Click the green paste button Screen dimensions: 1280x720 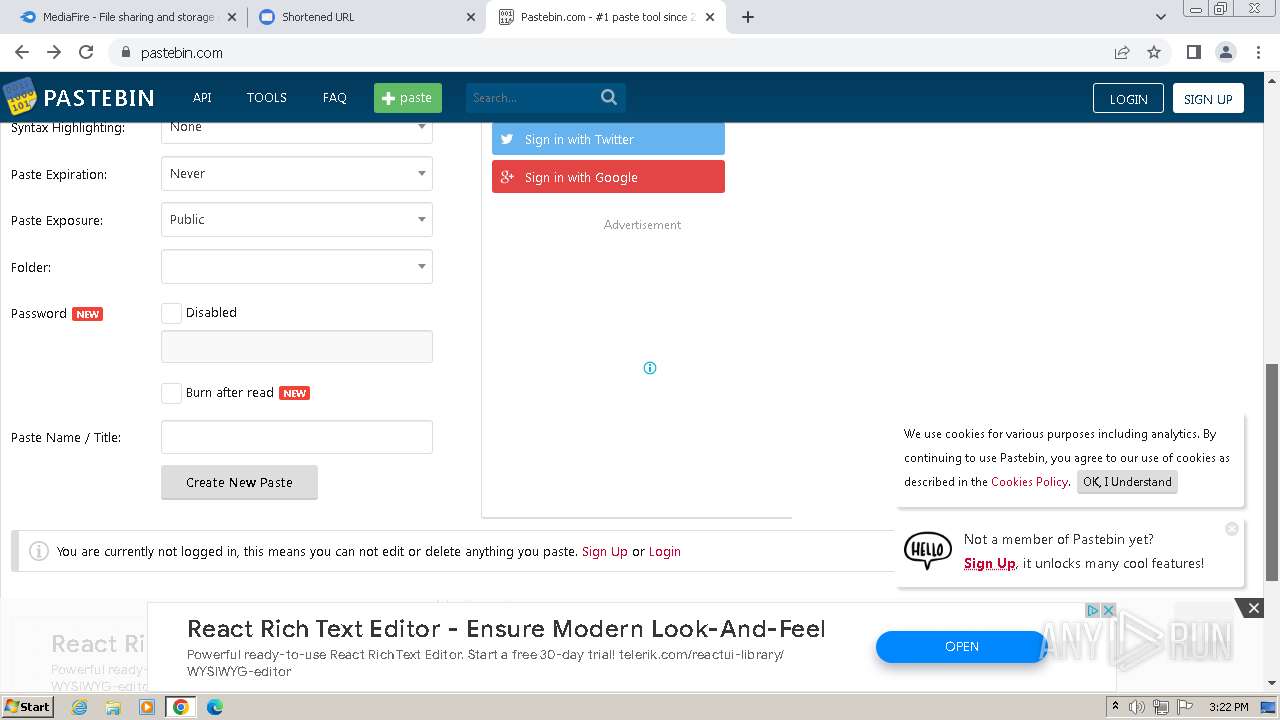[x=408, y=97]
